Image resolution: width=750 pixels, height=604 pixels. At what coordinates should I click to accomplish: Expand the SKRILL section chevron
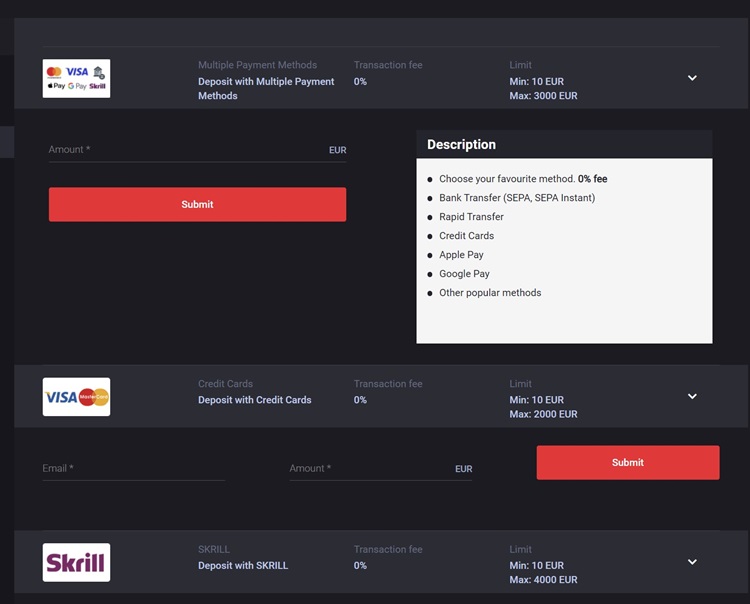point(692,562)
